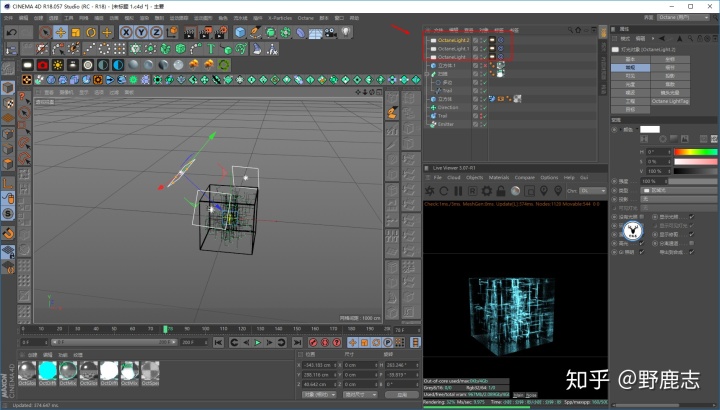Add Octane area light from toolbar
The height and width of the screenshot is (410, 720).
point(28,65)
